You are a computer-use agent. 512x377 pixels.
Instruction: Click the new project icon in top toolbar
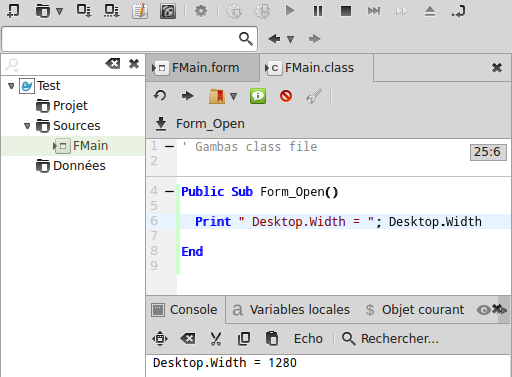click(x=13, y=11)
